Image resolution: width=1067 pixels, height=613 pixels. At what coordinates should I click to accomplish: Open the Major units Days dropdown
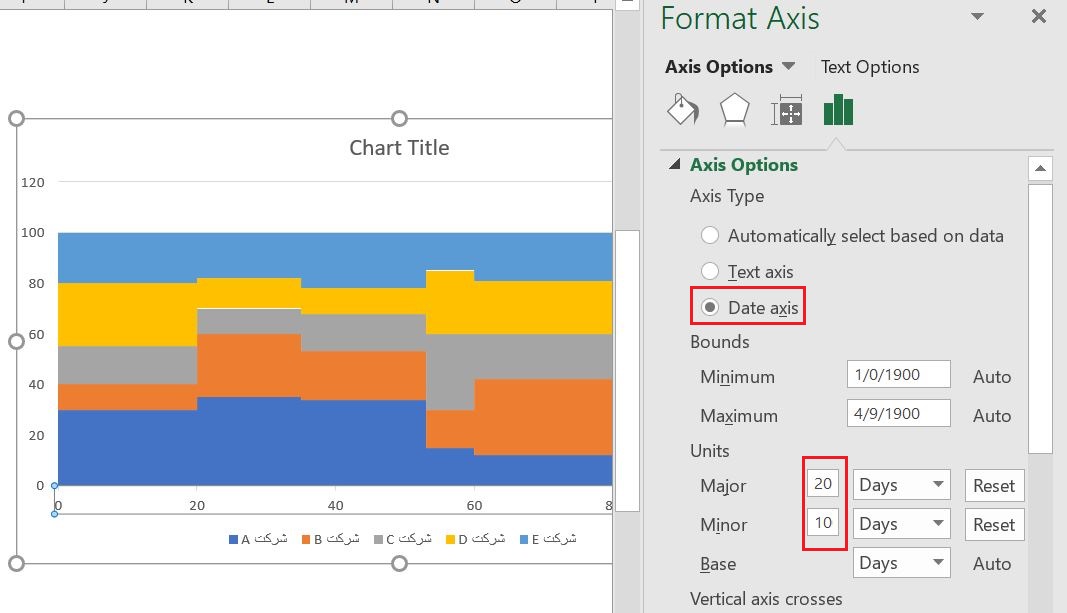[901, 485]
